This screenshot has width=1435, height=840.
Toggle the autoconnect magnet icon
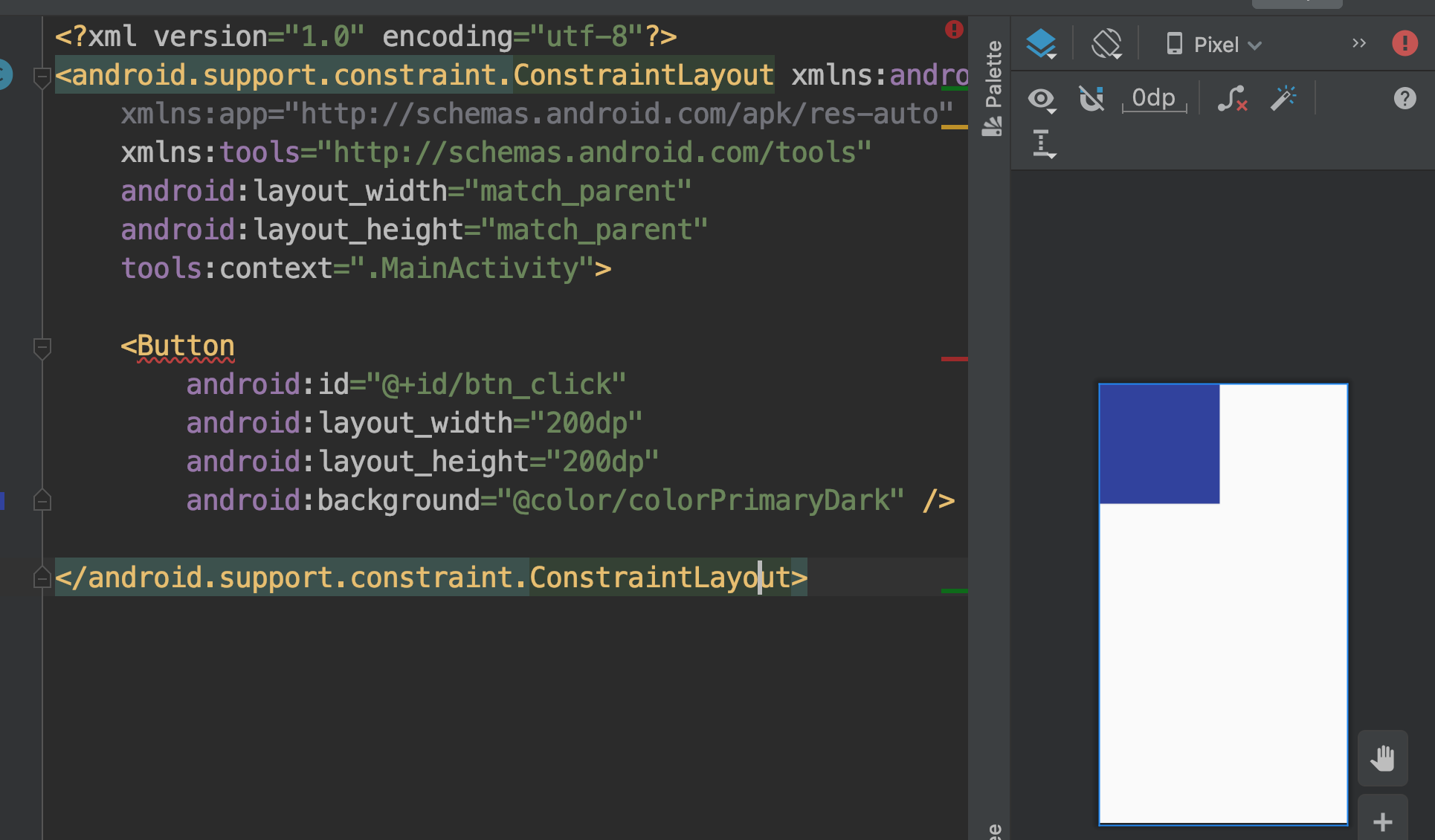point(1091,99)
